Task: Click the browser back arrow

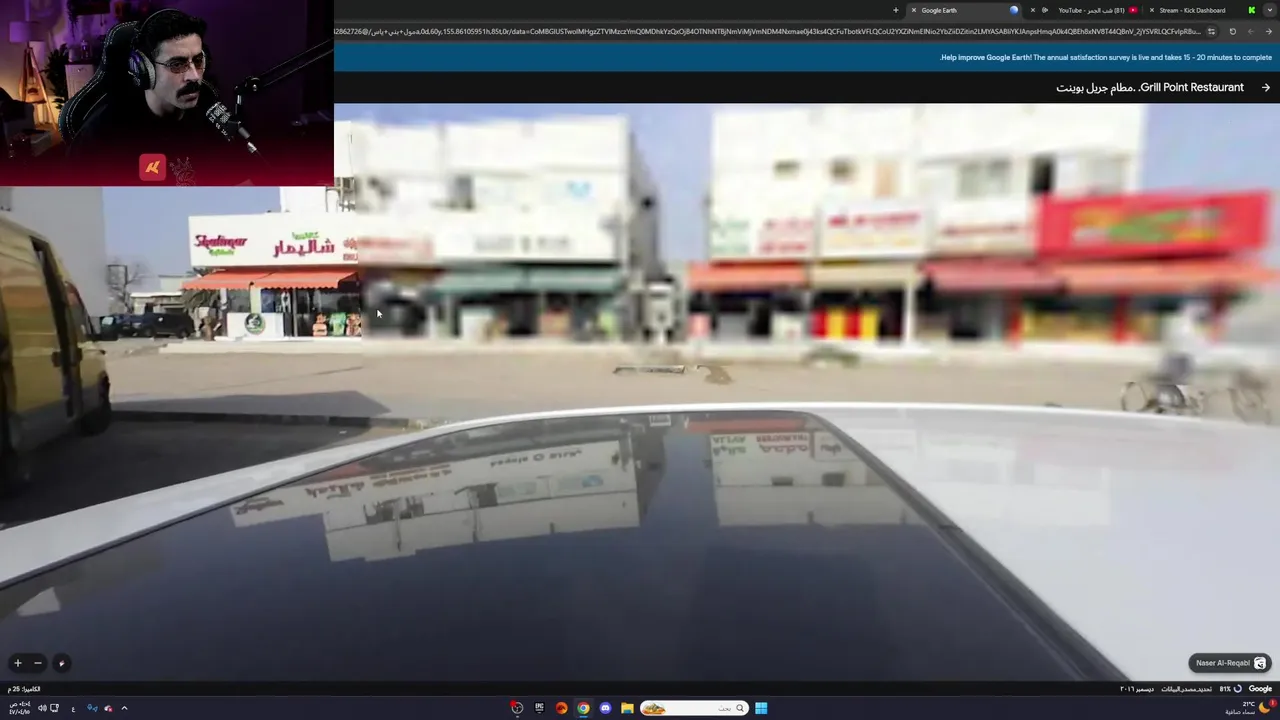Action: coord(1269,32)
